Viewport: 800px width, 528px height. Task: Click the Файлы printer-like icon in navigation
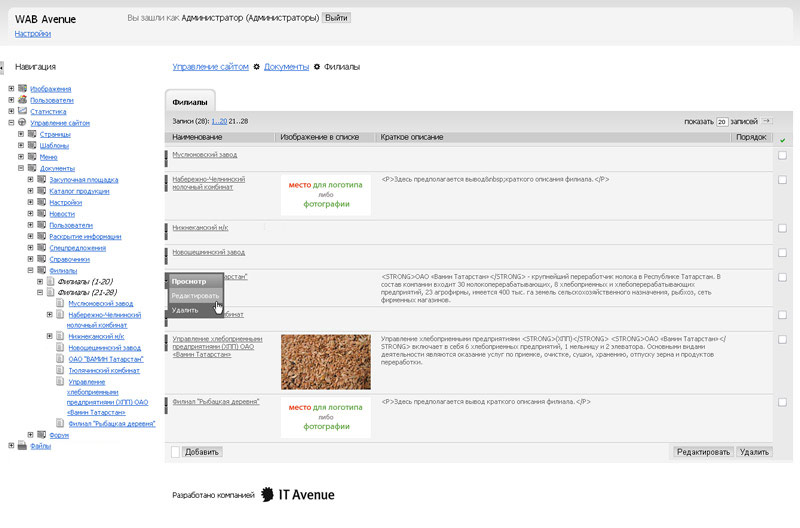(22, 446)
